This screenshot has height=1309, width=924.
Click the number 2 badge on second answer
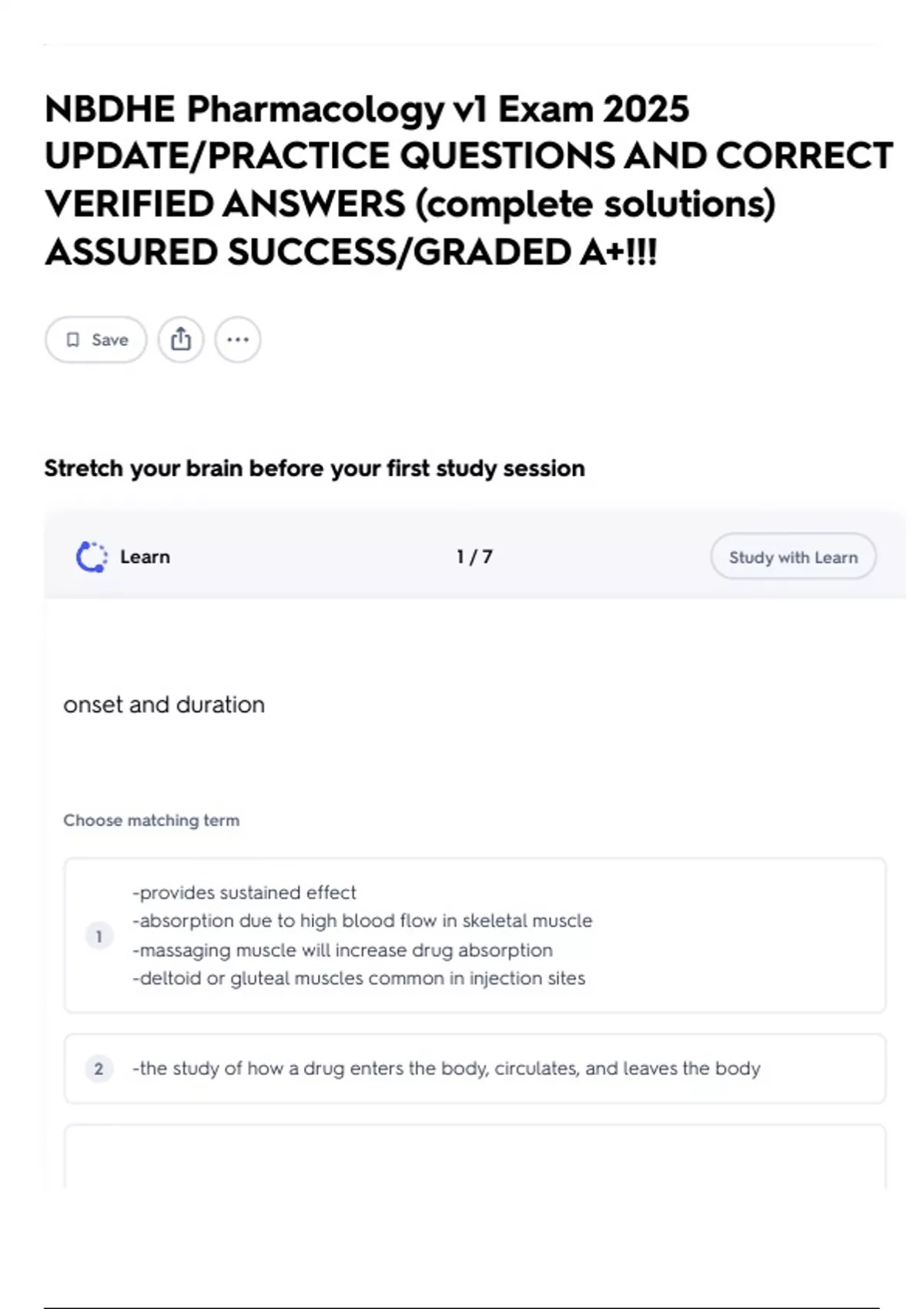tap(99, 1069)
